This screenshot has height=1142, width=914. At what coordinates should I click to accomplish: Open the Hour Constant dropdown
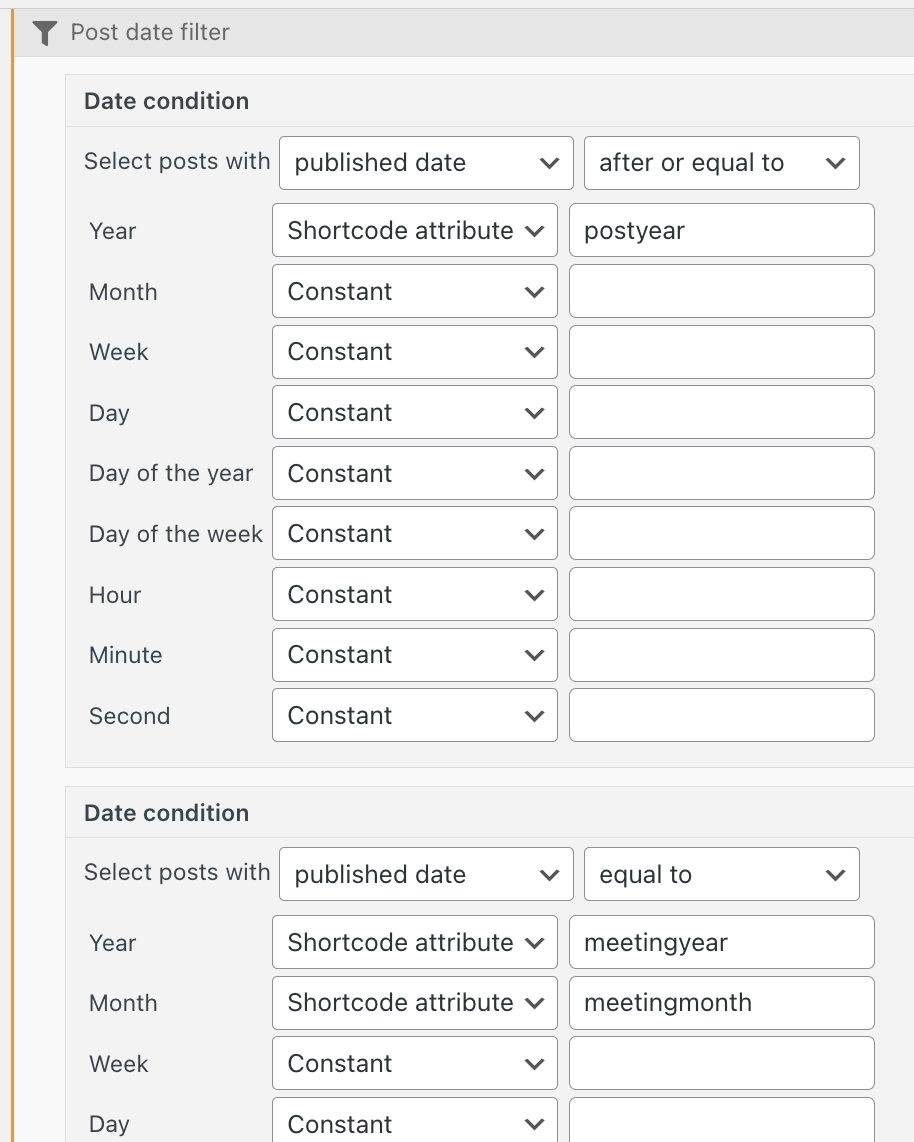415,594
